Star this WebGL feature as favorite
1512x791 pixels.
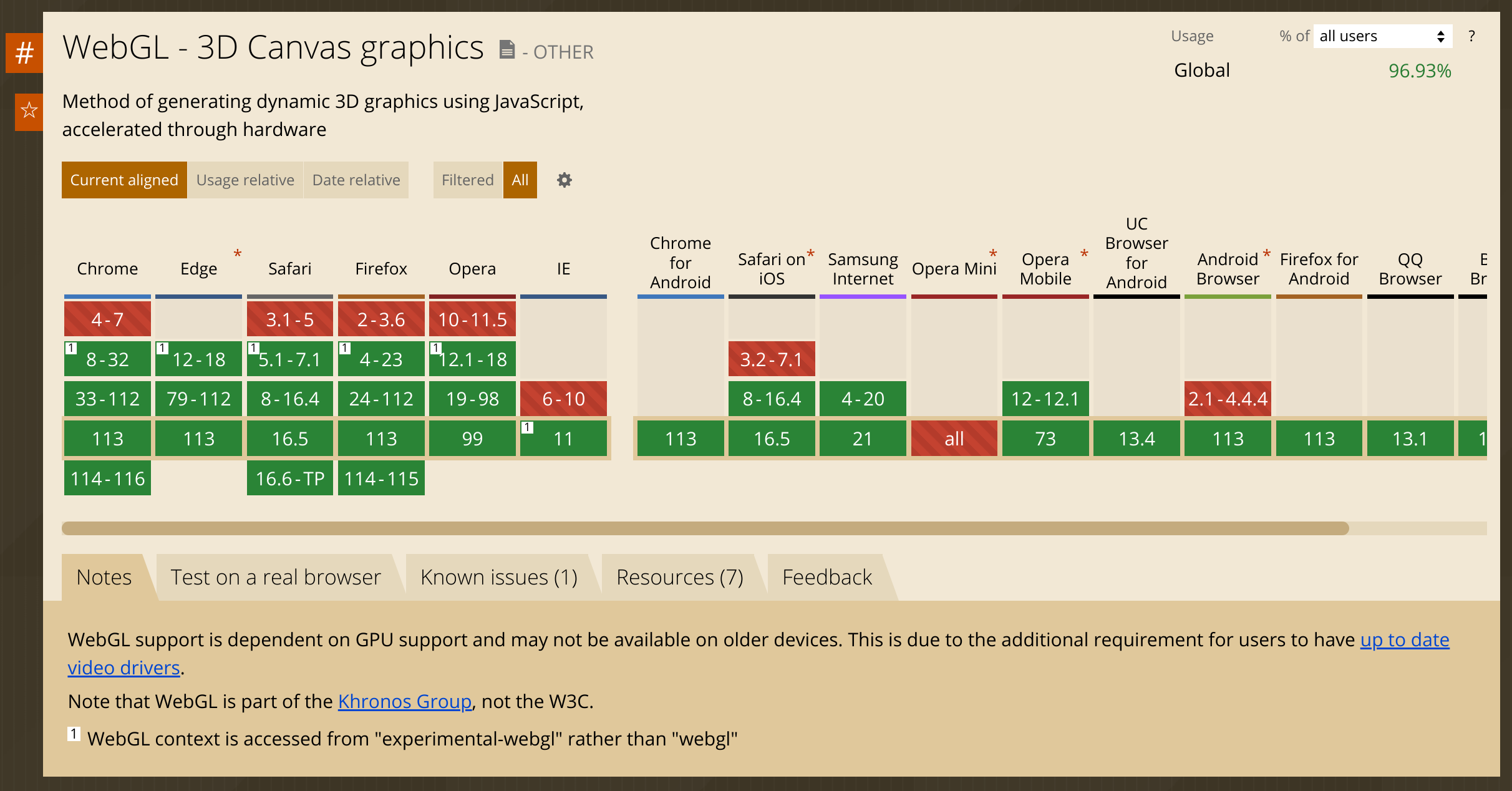tap(29, 111)
